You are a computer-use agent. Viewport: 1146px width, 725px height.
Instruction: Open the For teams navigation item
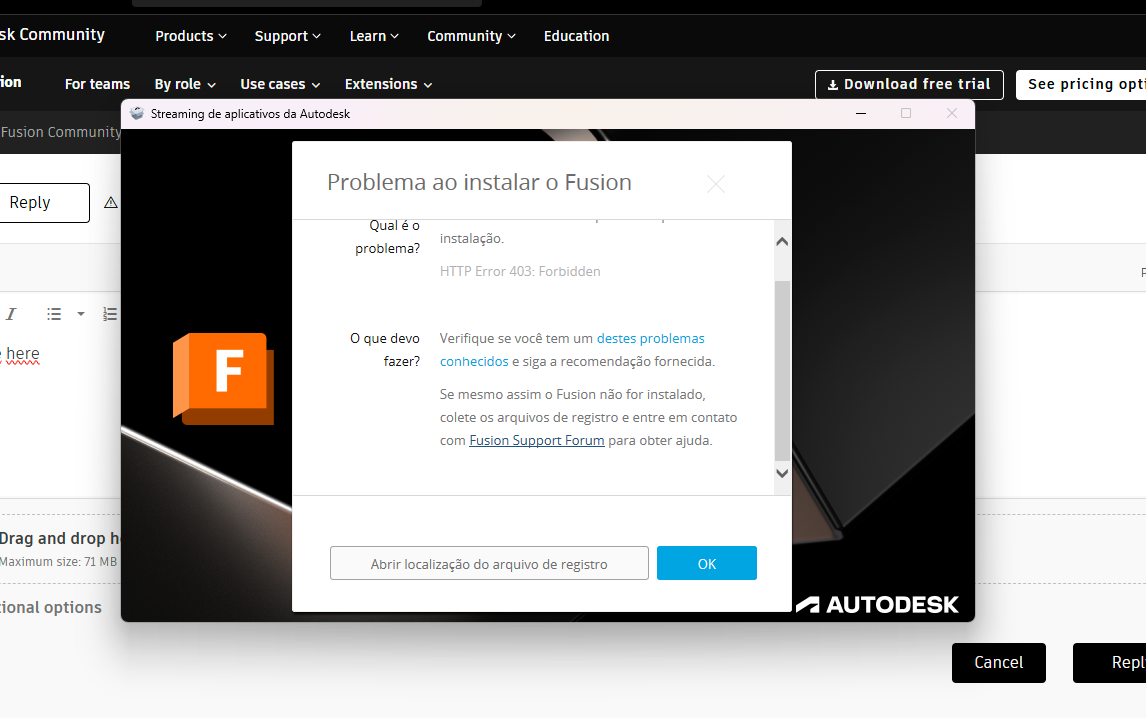97,84
